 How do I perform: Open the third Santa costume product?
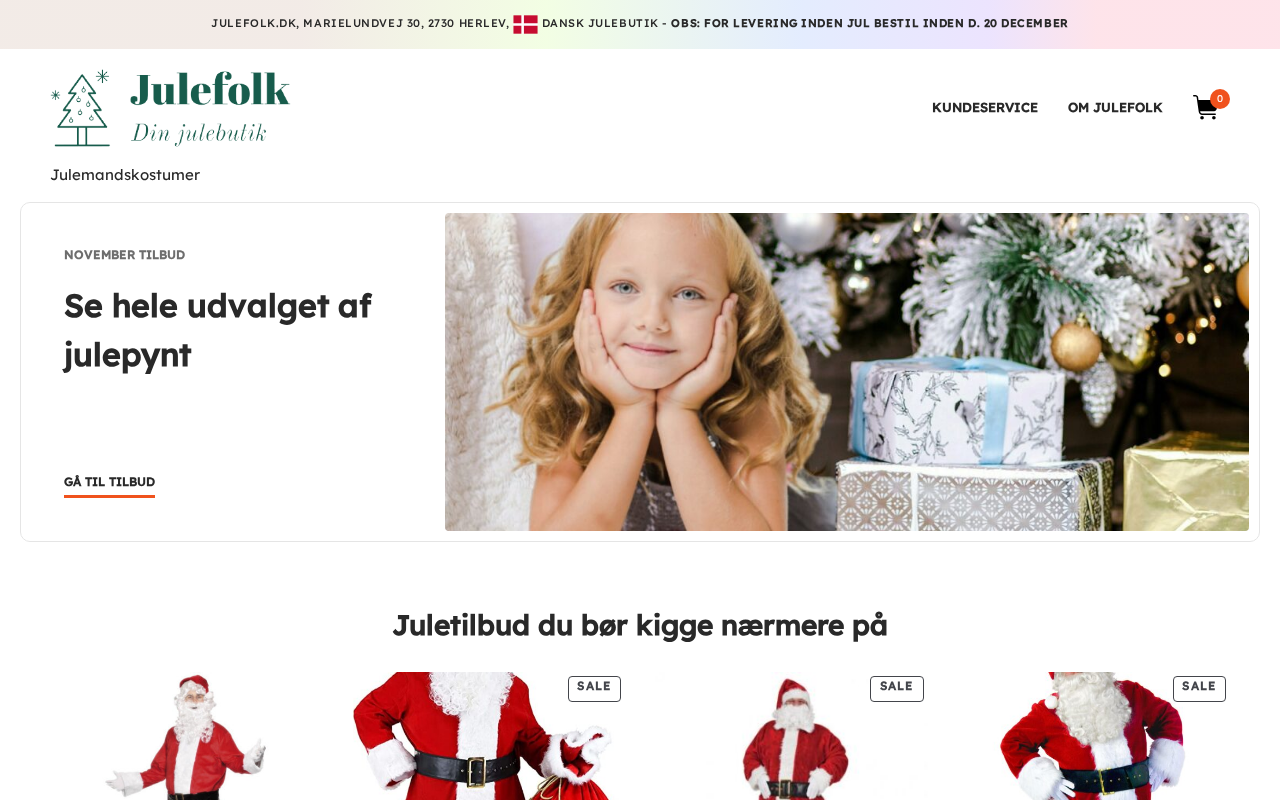(791, 736)
